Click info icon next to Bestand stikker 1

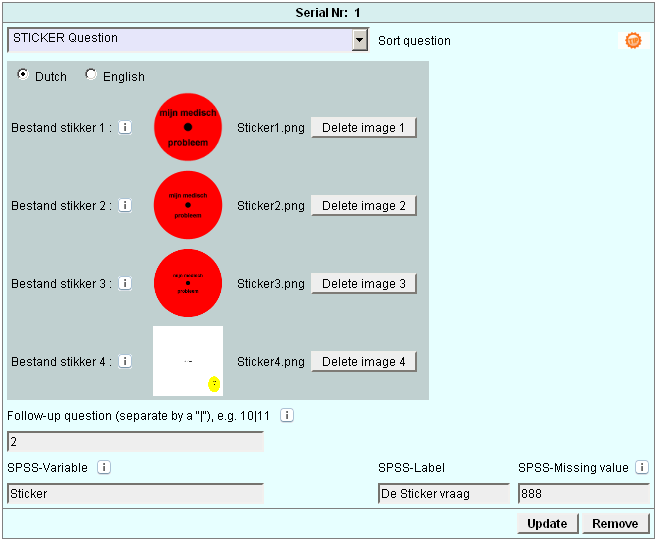(125, 127)
